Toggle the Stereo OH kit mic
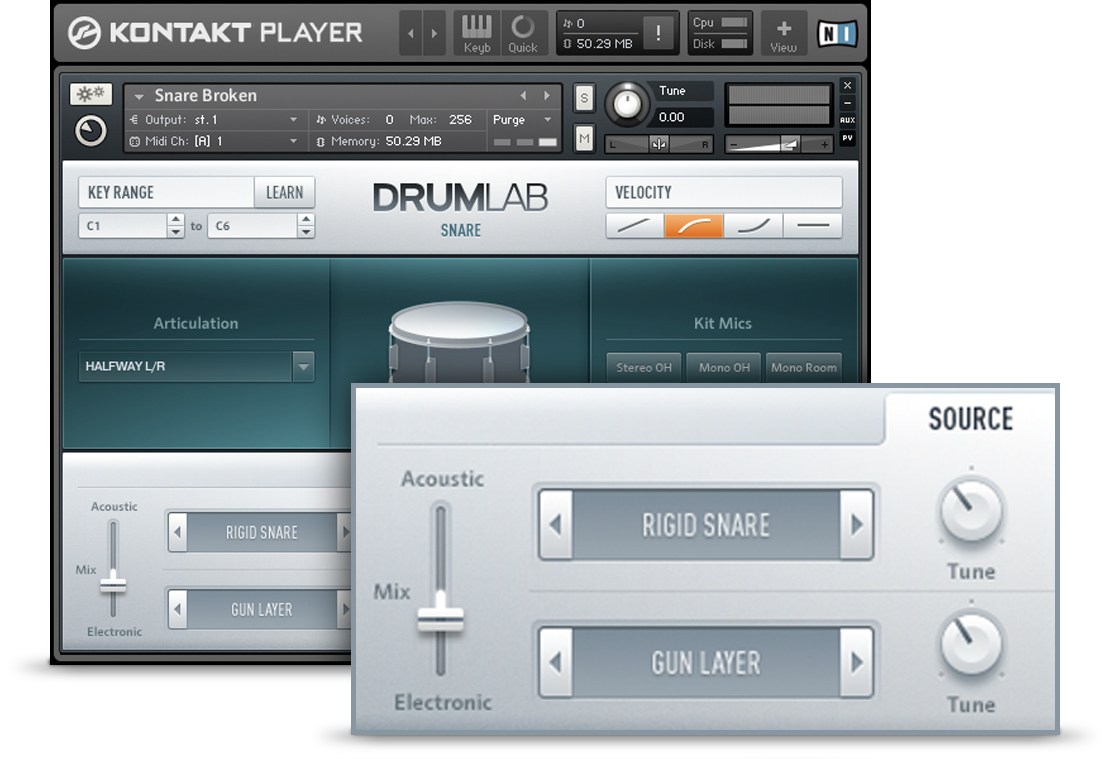The image size is (1110, 759). 643,367
